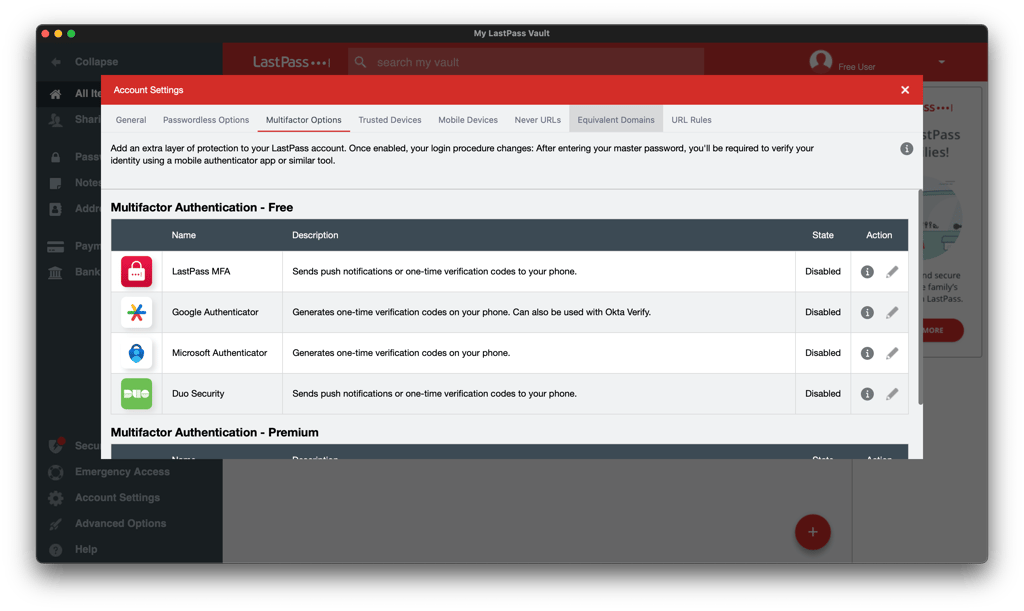Click 'Multifactor Authentication - Free' heading
The width and height of the screenshot is (1024, 611).
(202, 208)
